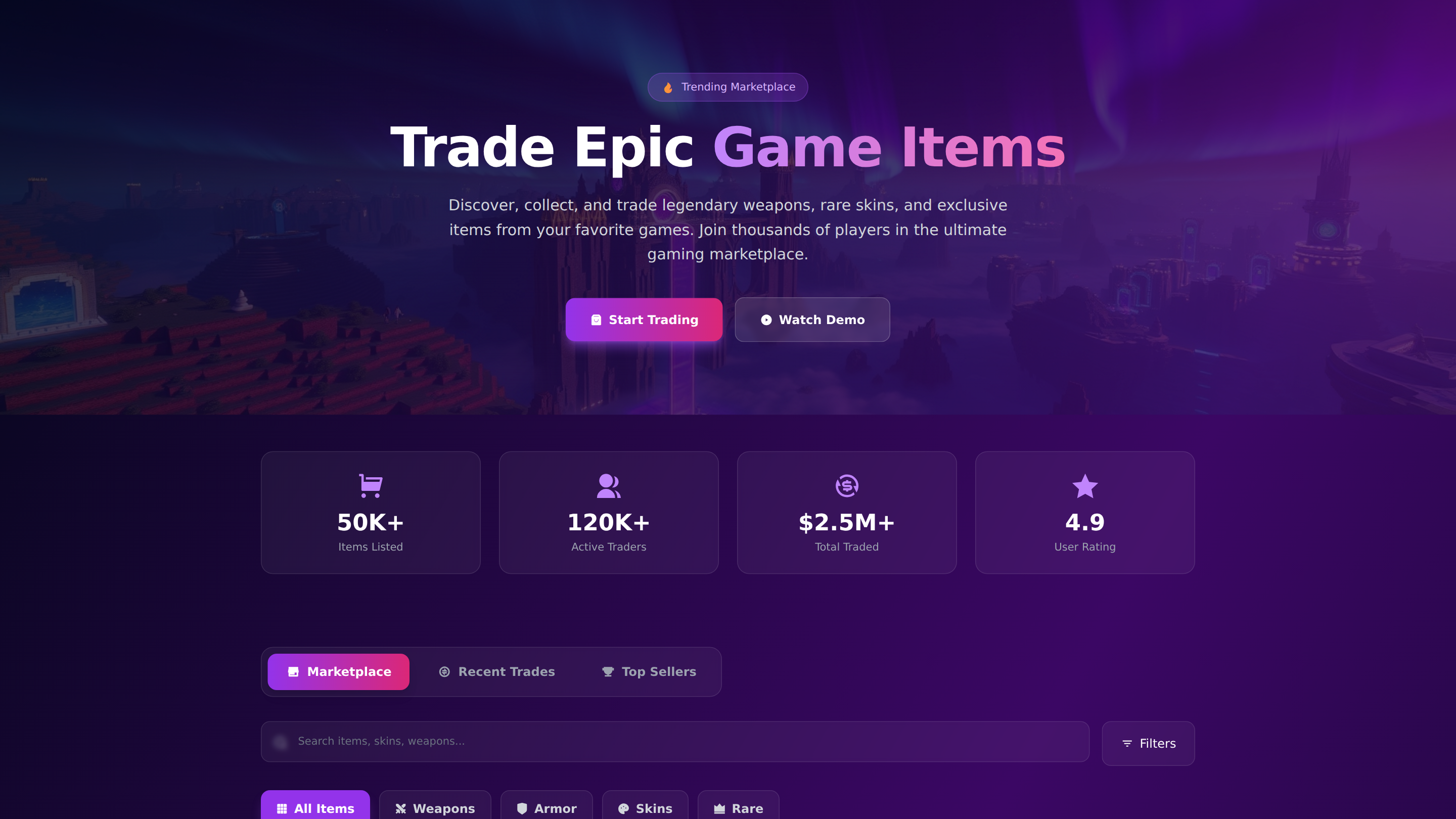Select the Marketplace tab
Image resolution: width=1456 pixels, height=819 pixels.
(338, 671)
